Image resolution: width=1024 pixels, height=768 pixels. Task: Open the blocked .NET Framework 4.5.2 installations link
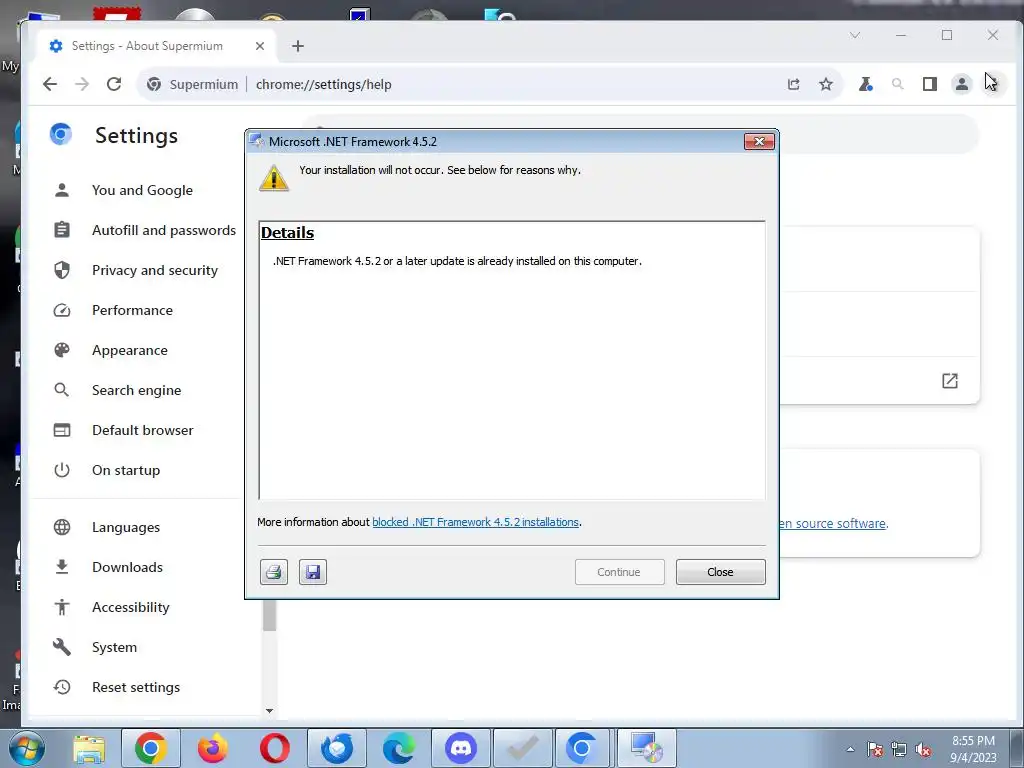click(x=475, y=522)
